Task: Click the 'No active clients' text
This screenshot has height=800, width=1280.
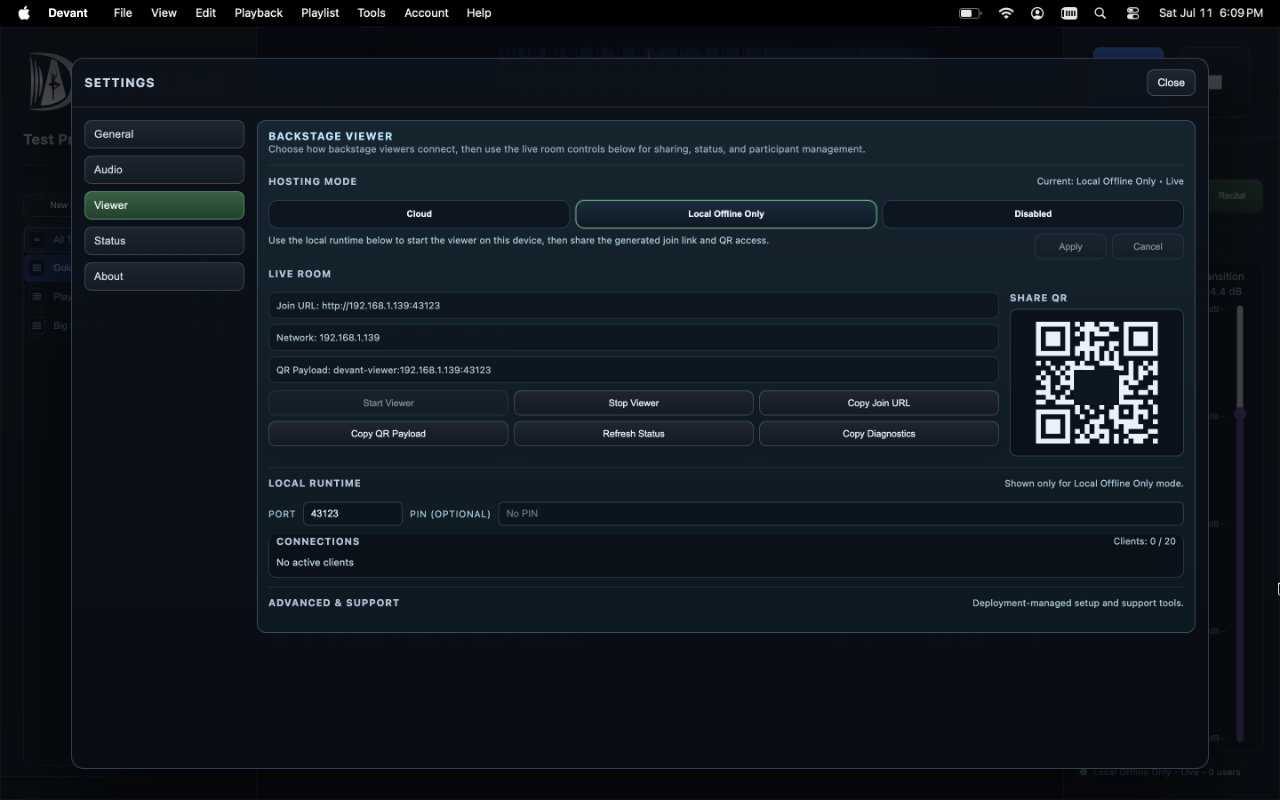Action: click(315, 563)
